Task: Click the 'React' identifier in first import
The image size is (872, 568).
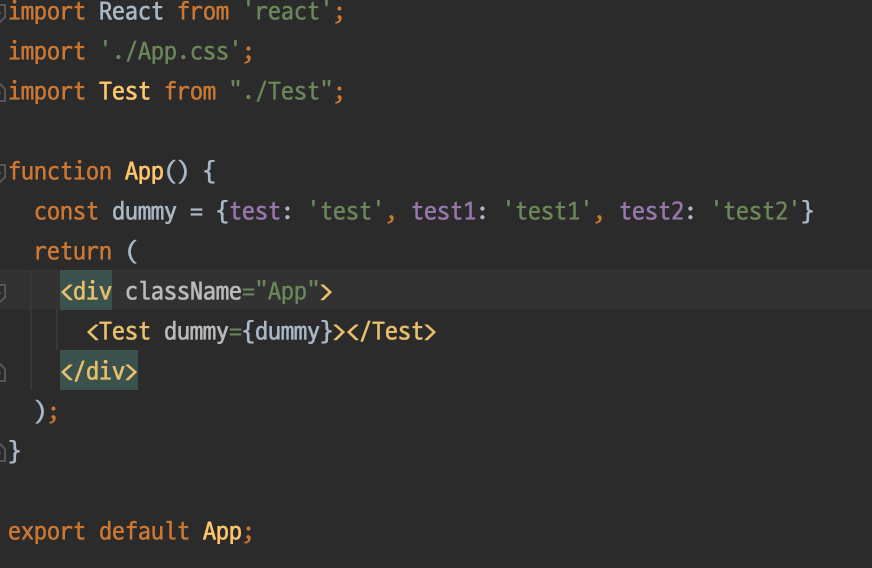Action: pos(131,12)
